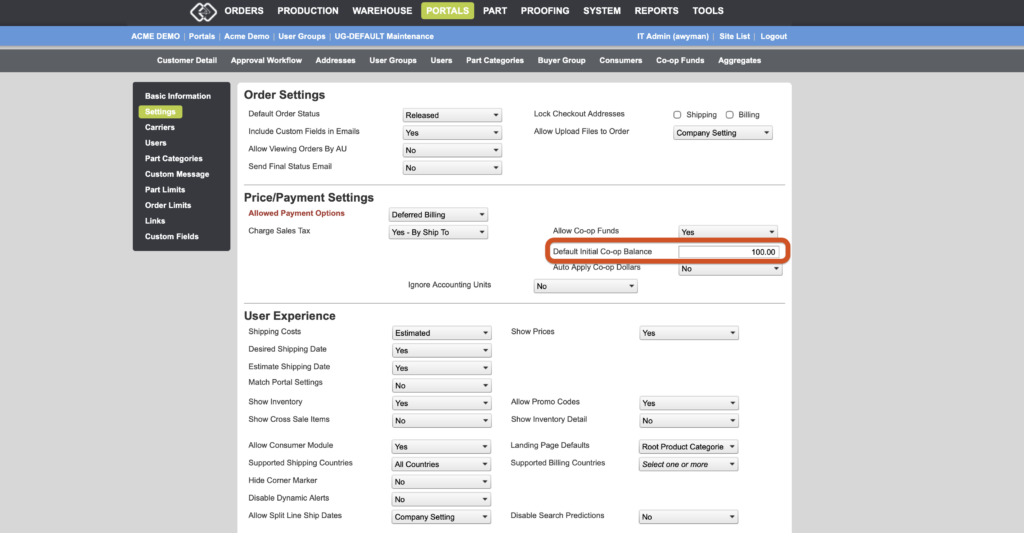Viewport: 1024px width, 533px height.
Task: Open the Landing Page Defaults dropdown
Action: tap(688, 447)
